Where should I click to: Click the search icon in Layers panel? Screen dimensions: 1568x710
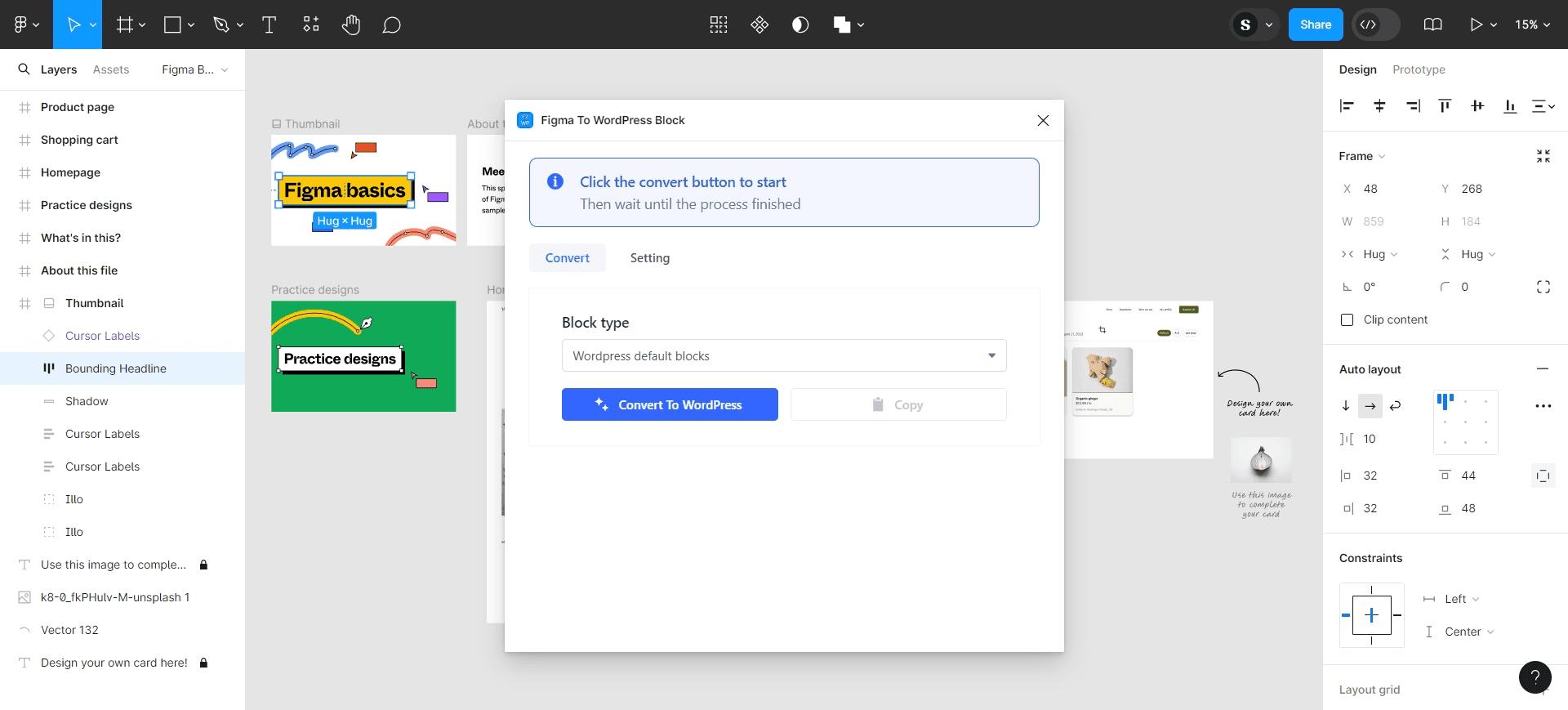(x=24, y=69)
